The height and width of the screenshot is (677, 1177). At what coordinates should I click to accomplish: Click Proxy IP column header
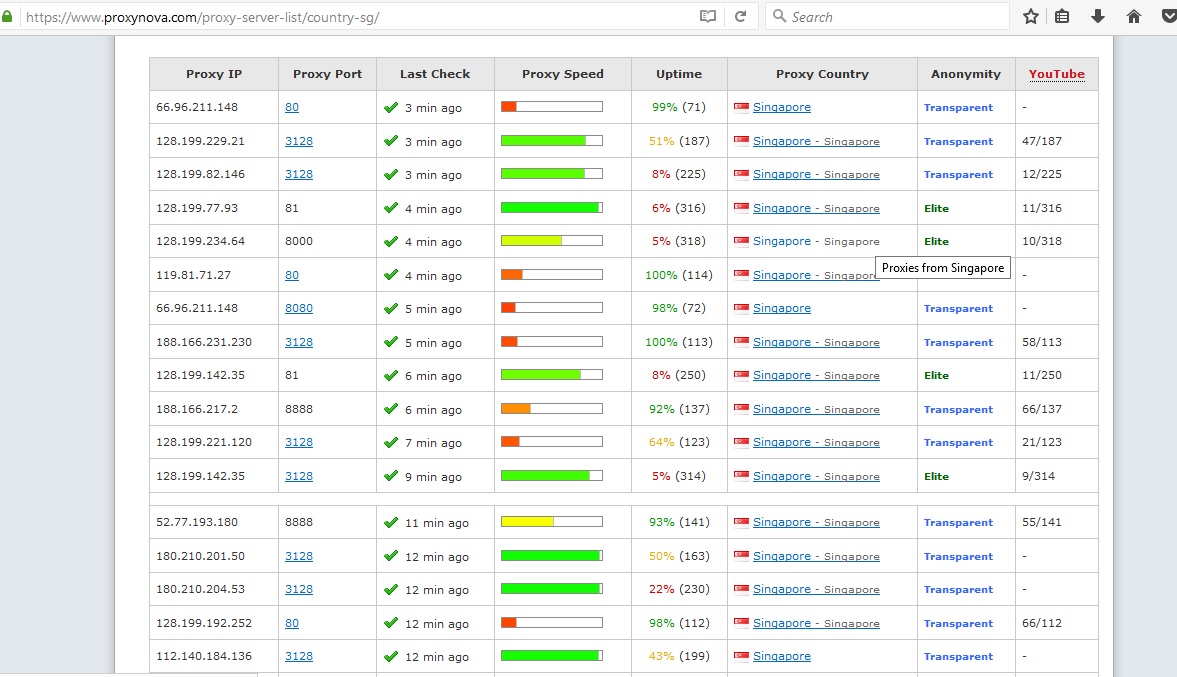[x=214, y=74]
